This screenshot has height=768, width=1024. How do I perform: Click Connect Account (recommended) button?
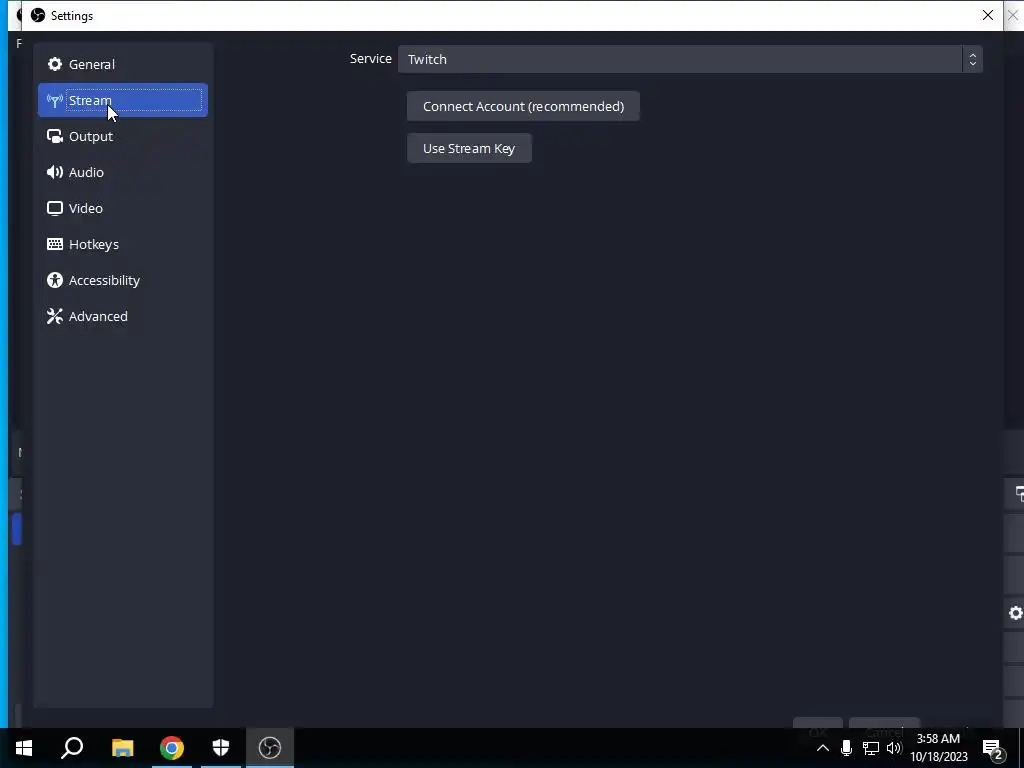(x=523, y=106)
